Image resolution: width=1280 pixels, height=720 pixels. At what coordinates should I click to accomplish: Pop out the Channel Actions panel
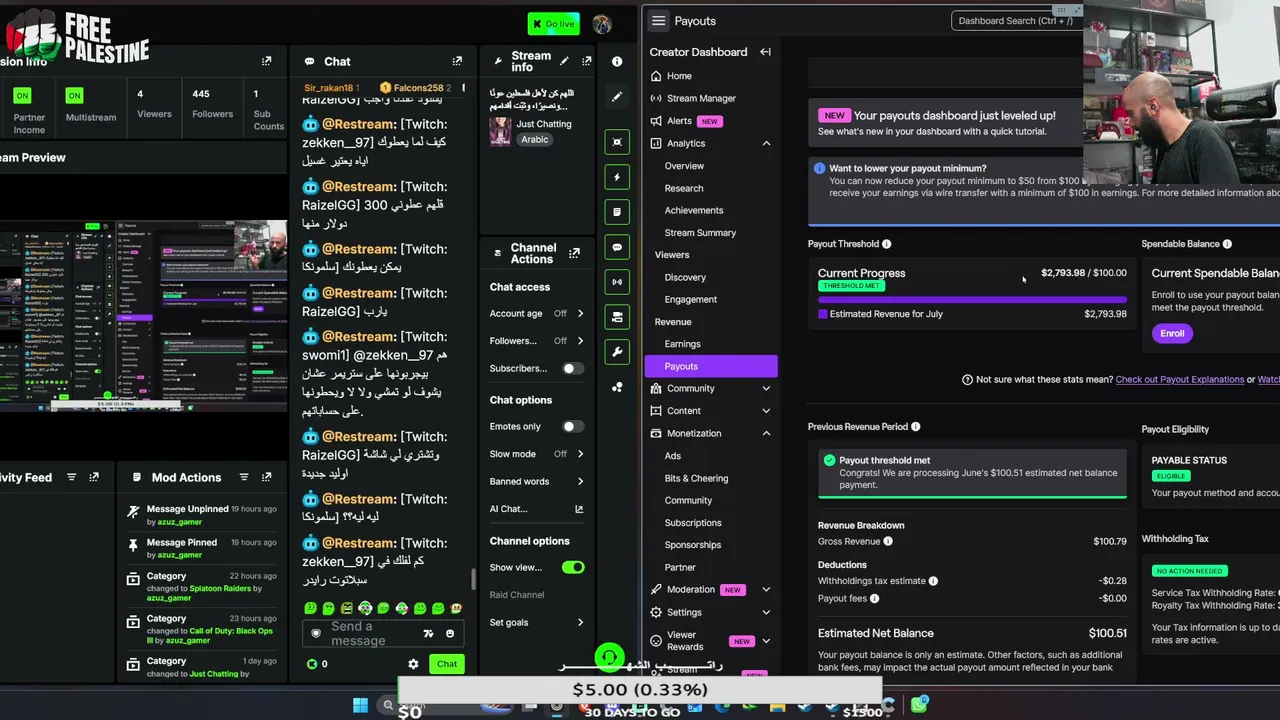574,253
